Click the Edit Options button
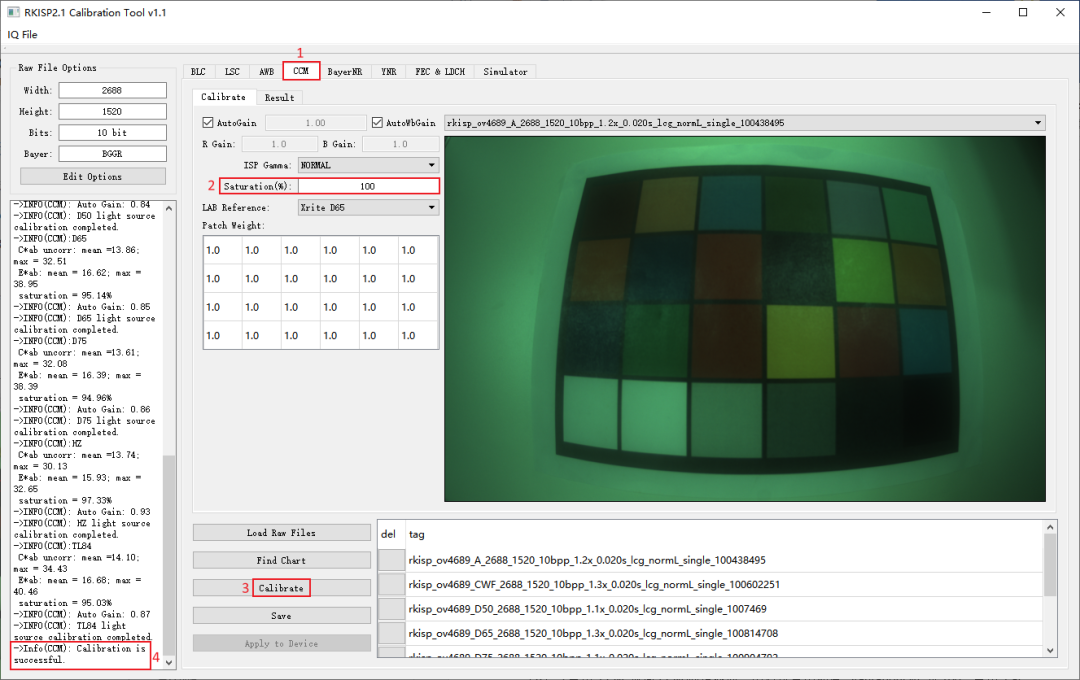The height and width of the screenshot is (680, 1080). coord(93,176)
